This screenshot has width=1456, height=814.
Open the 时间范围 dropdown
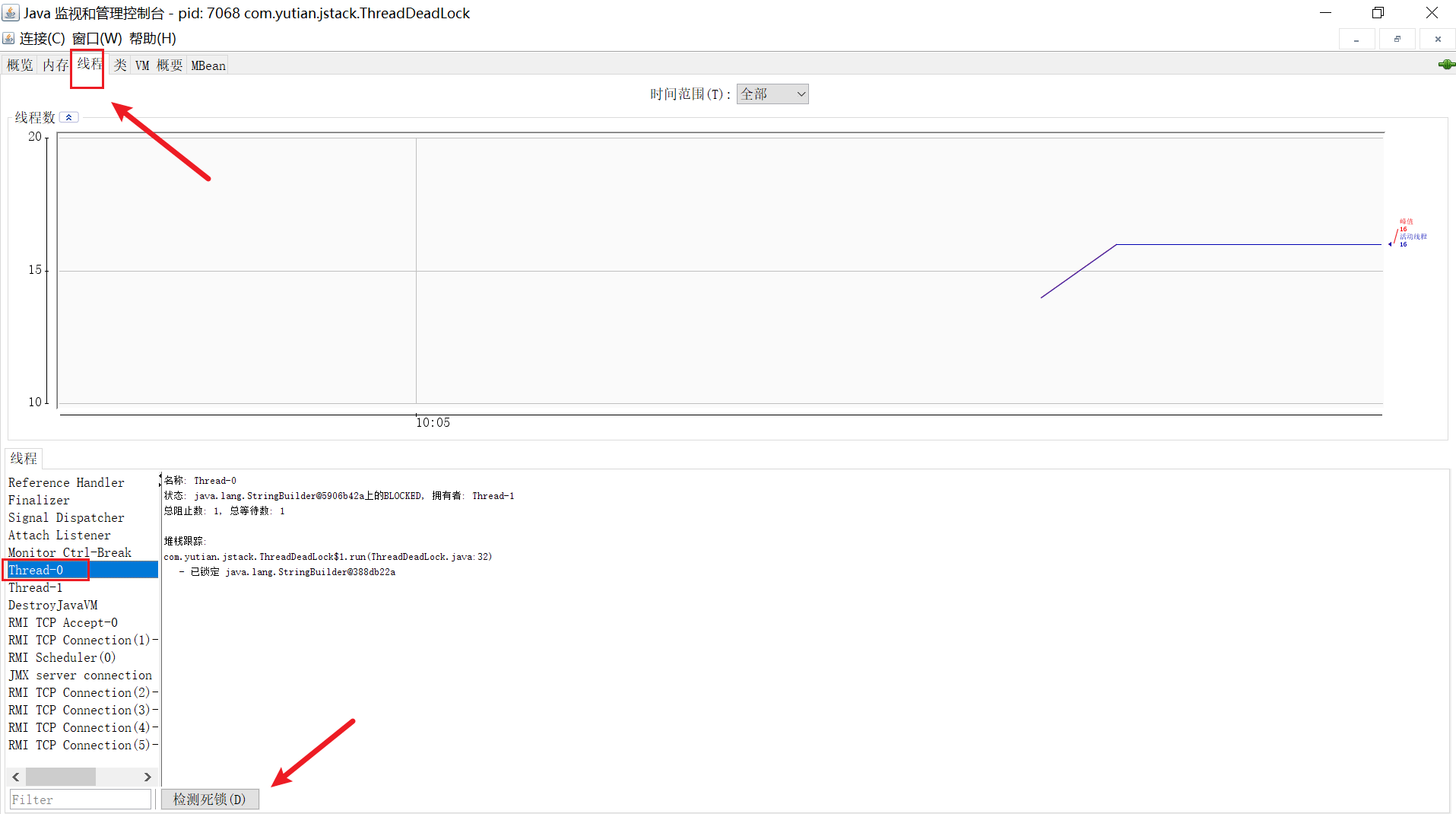pyautogui.click(x=772, y=94)
